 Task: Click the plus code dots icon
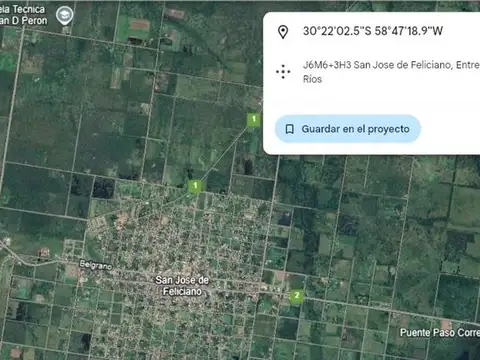coord(283,72)
